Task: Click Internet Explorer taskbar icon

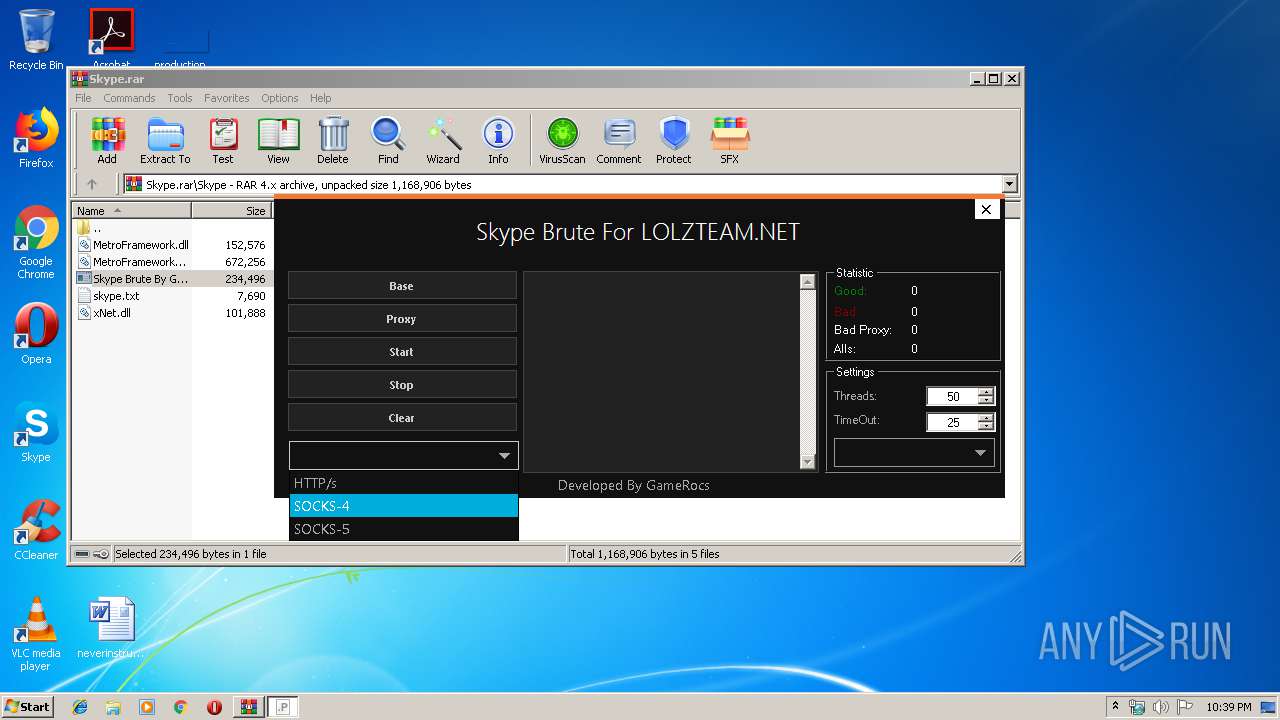Action: 80,707
